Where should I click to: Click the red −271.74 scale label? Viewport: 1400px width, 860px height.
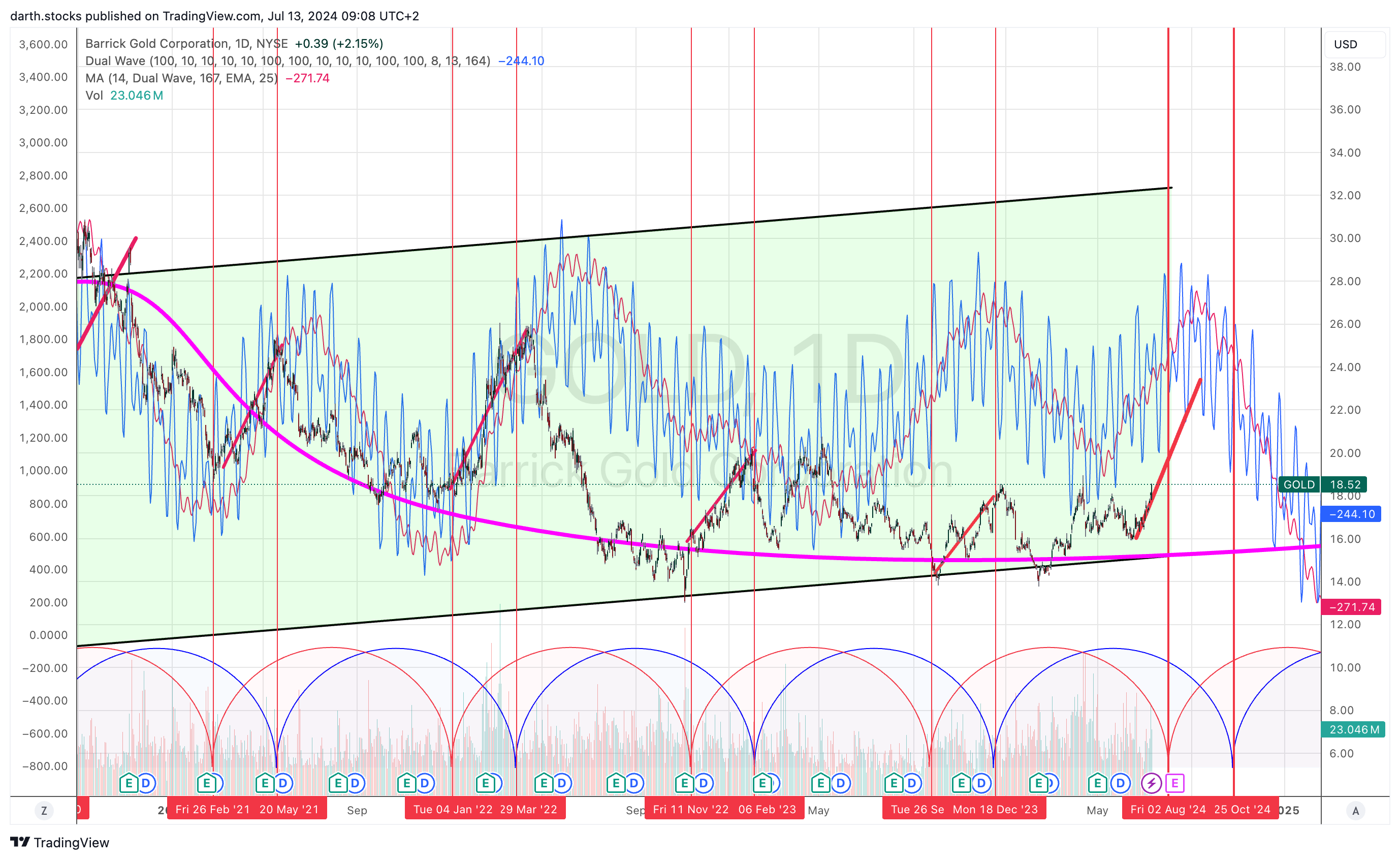(1351, 607)
